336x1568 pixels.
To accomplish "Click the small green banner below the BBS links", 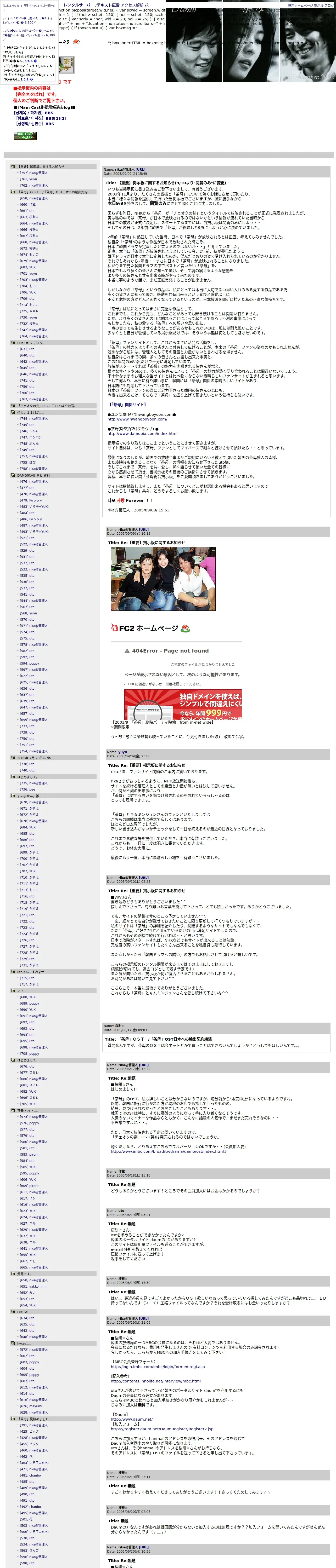I will pyautogui.click(x=25, y=136).
